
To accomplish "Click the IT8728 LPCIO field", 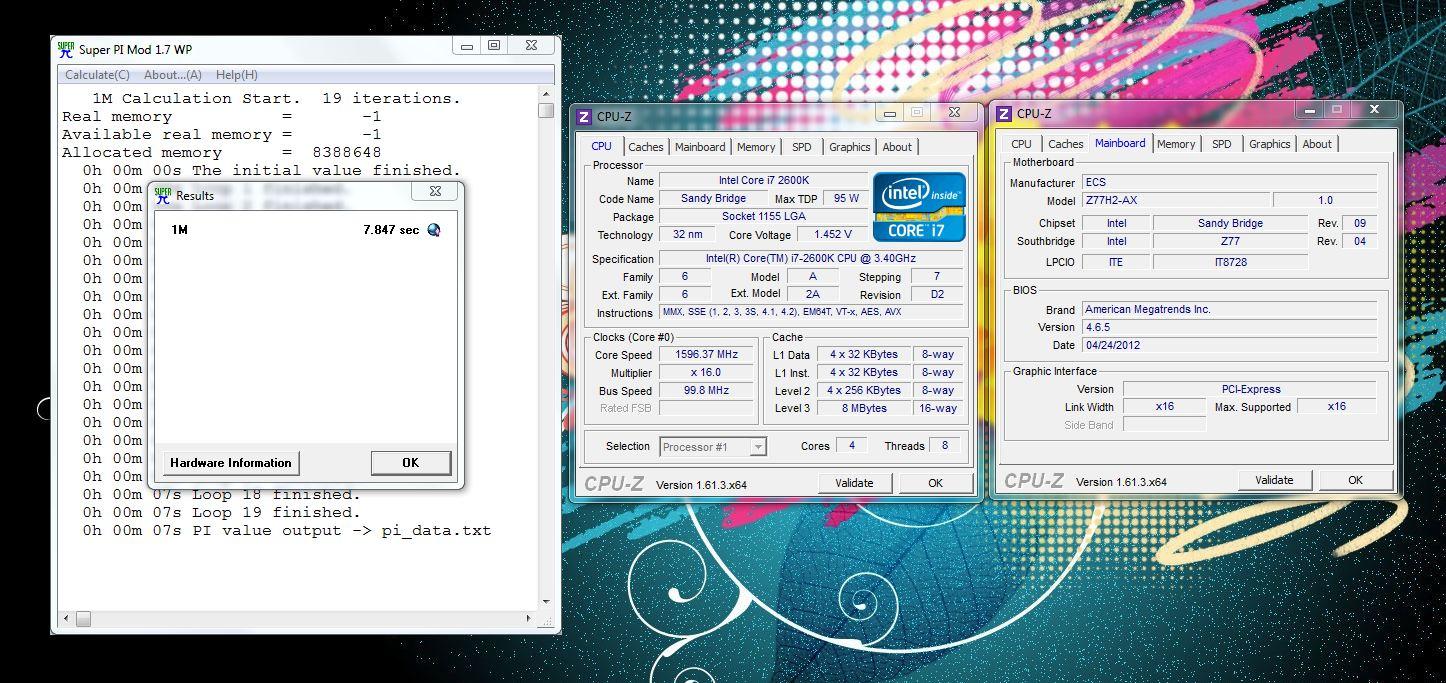I will pos(1230,263).
